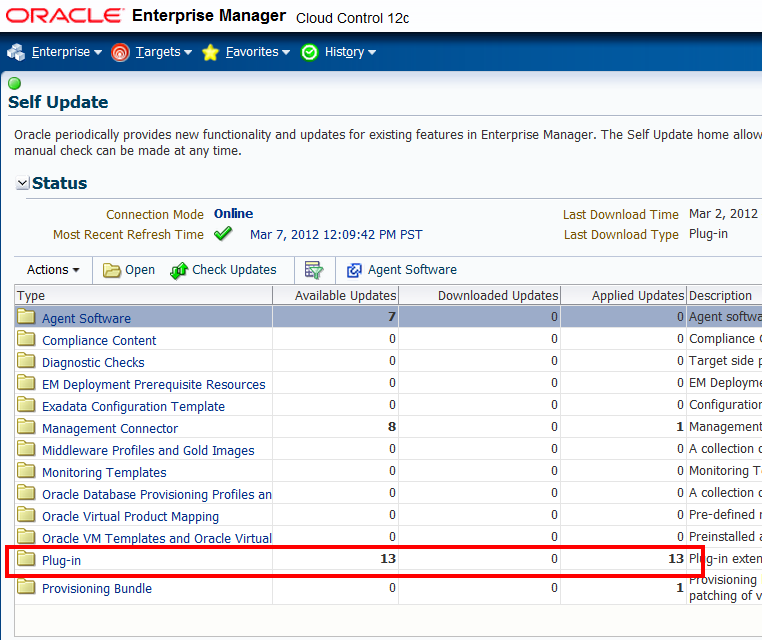This screenshot has width=762, height=640.
Task: Click the Agent Software toolbar icon
Action: coord(354,270)
